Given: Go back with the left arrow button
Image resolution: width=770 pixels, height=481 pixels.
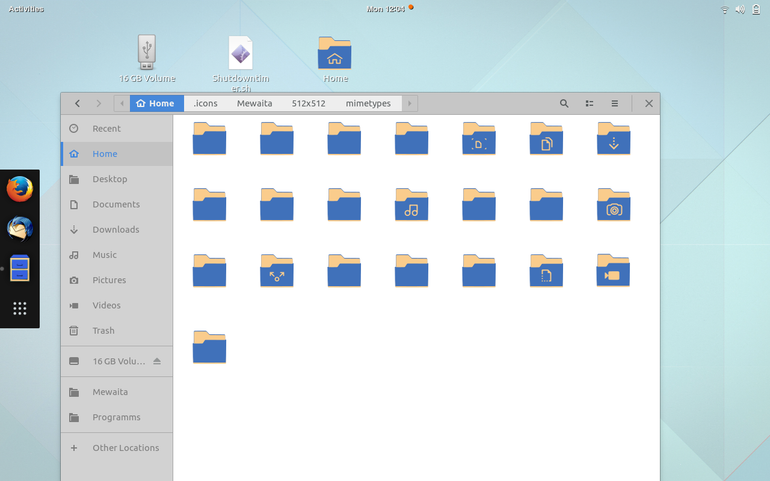Looking at the screenshot, I should pyautogui.click(x=77, y=103).
